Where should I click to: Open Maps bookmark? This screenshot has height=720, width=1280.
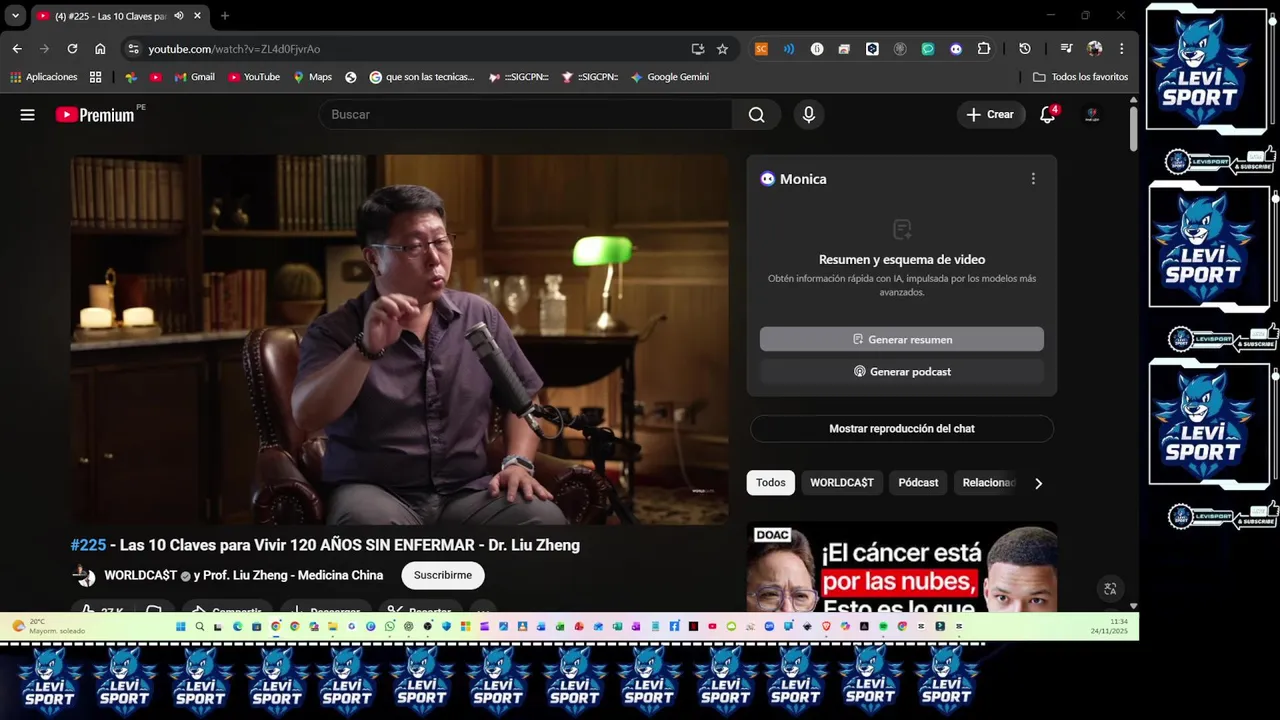pos(312,77)
